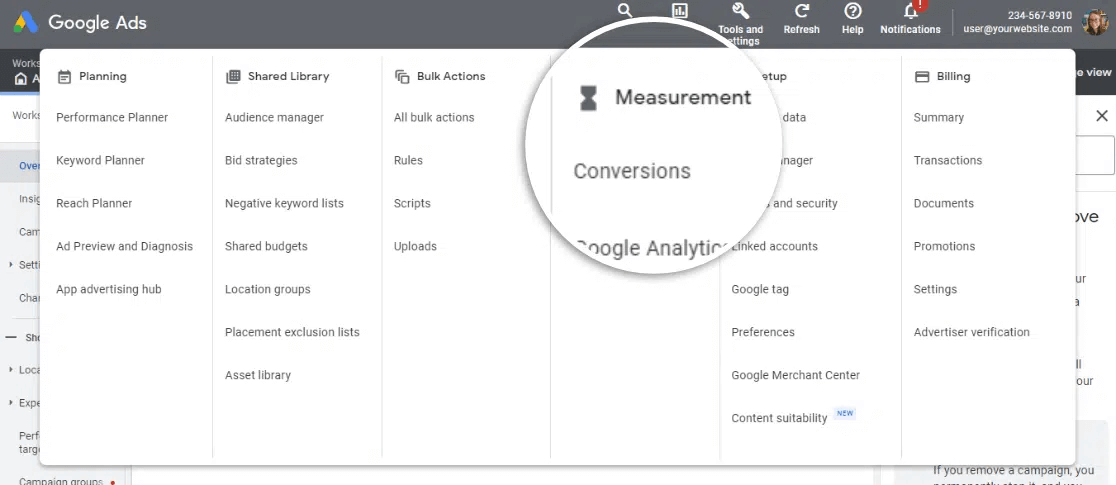Go to Scripts under Bulk Actions
The image size is (1116, 485).
coord(412,203)
